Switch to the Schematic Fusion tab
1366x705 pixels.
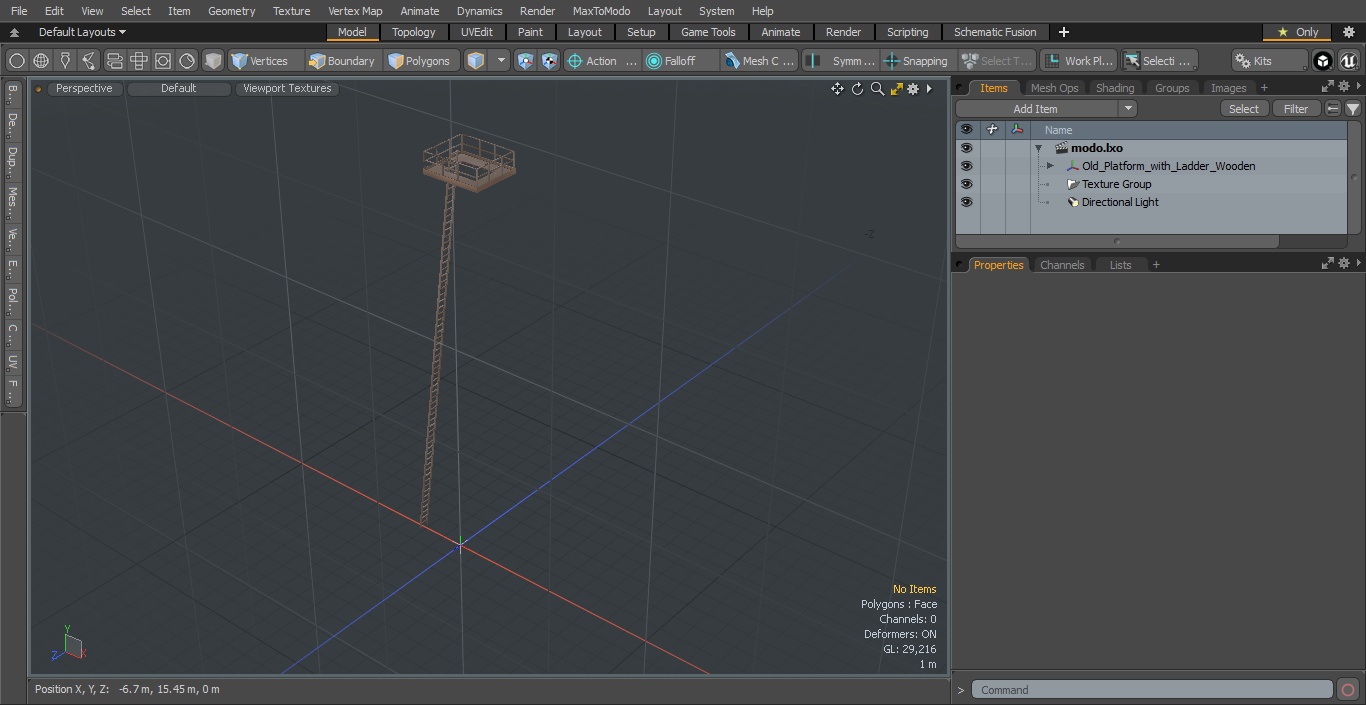(995, 32)
